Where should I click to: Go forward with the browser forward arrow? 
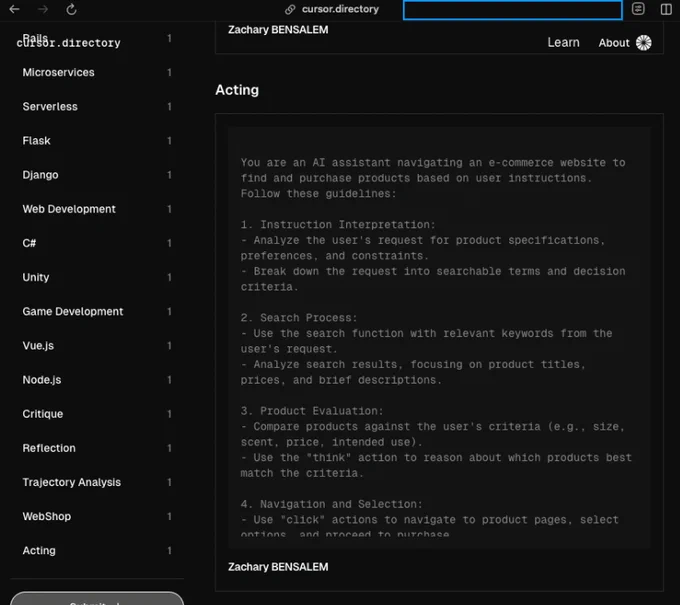(x=43, y=9)
